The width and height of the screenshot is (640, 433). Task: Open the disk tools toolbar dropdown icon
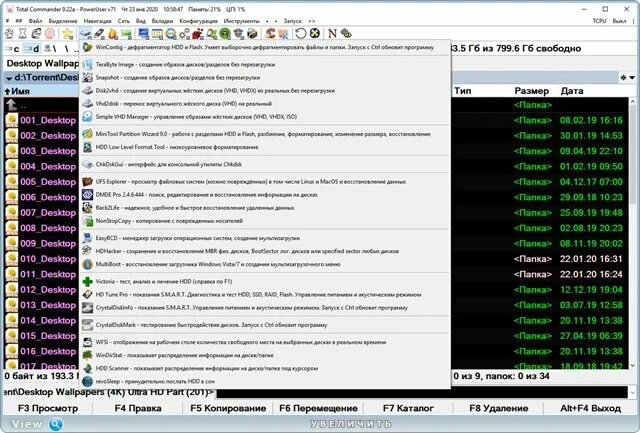point(85,33)
